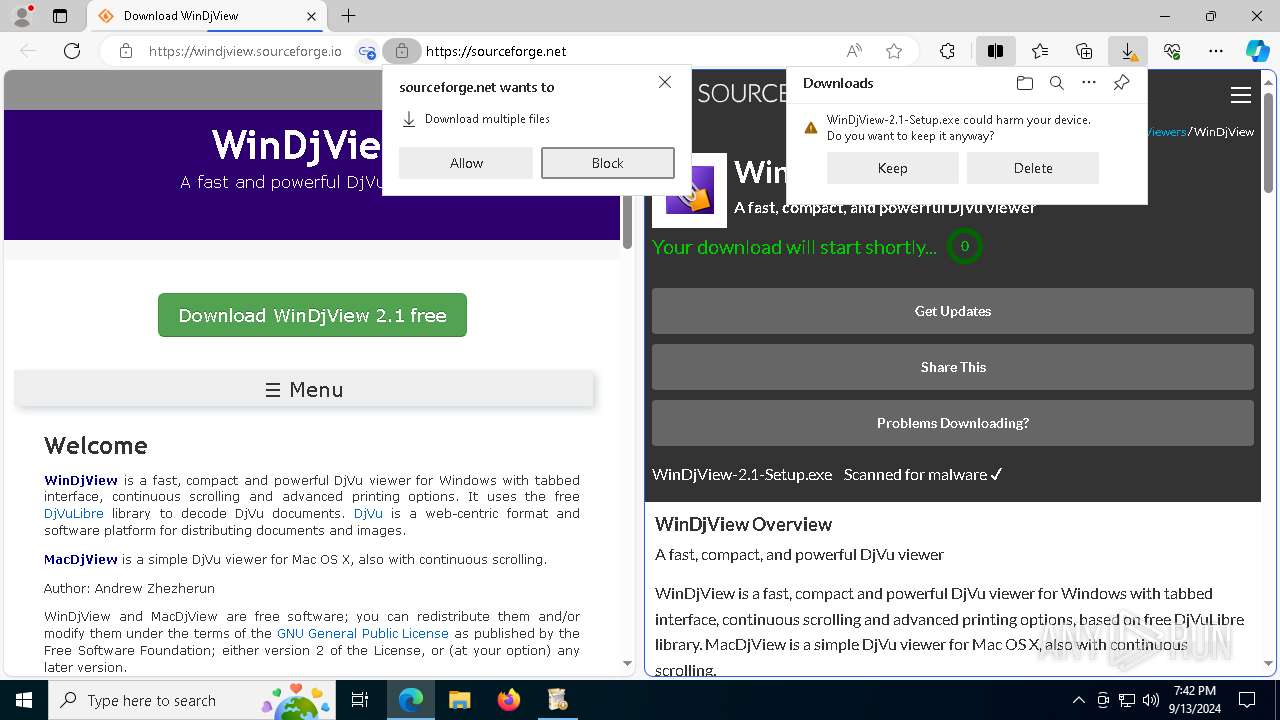Open the DjVuLibre link

(74, 513)
